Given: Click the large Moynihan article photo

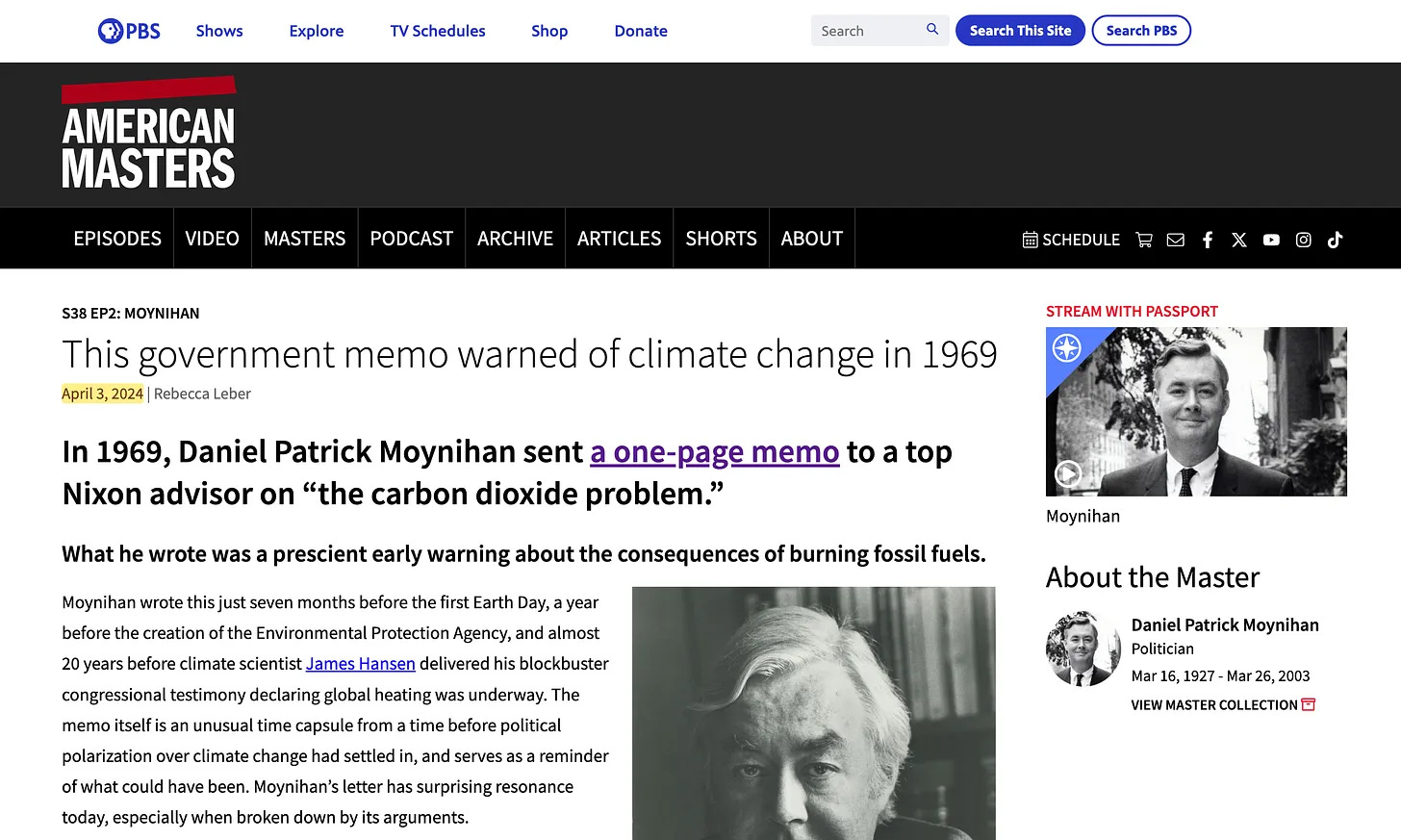Looking at the screenshot, I should tap(814, 714).
